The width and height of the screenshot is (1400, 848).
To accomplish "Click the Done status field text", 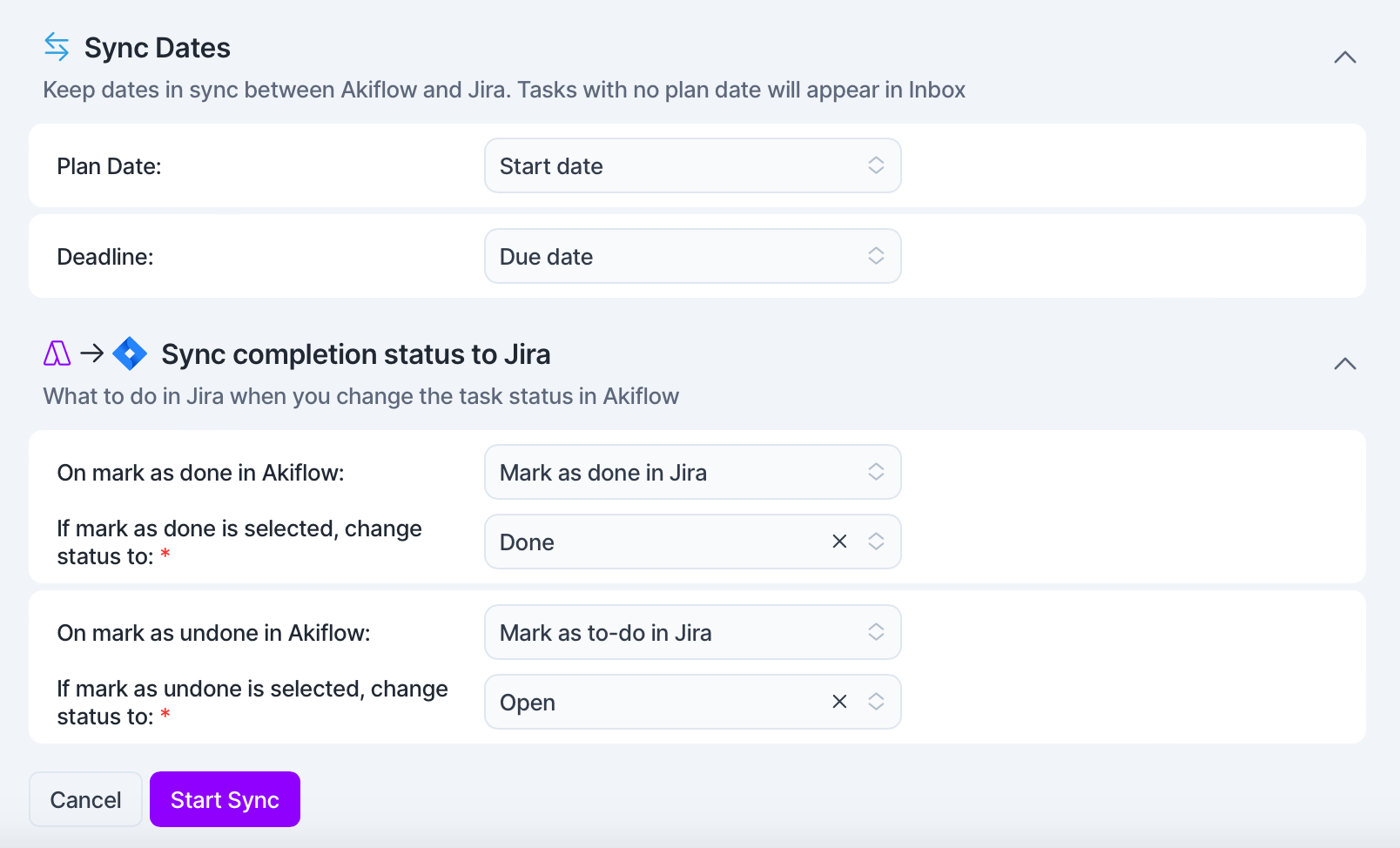I will click(x=527, y=542).
